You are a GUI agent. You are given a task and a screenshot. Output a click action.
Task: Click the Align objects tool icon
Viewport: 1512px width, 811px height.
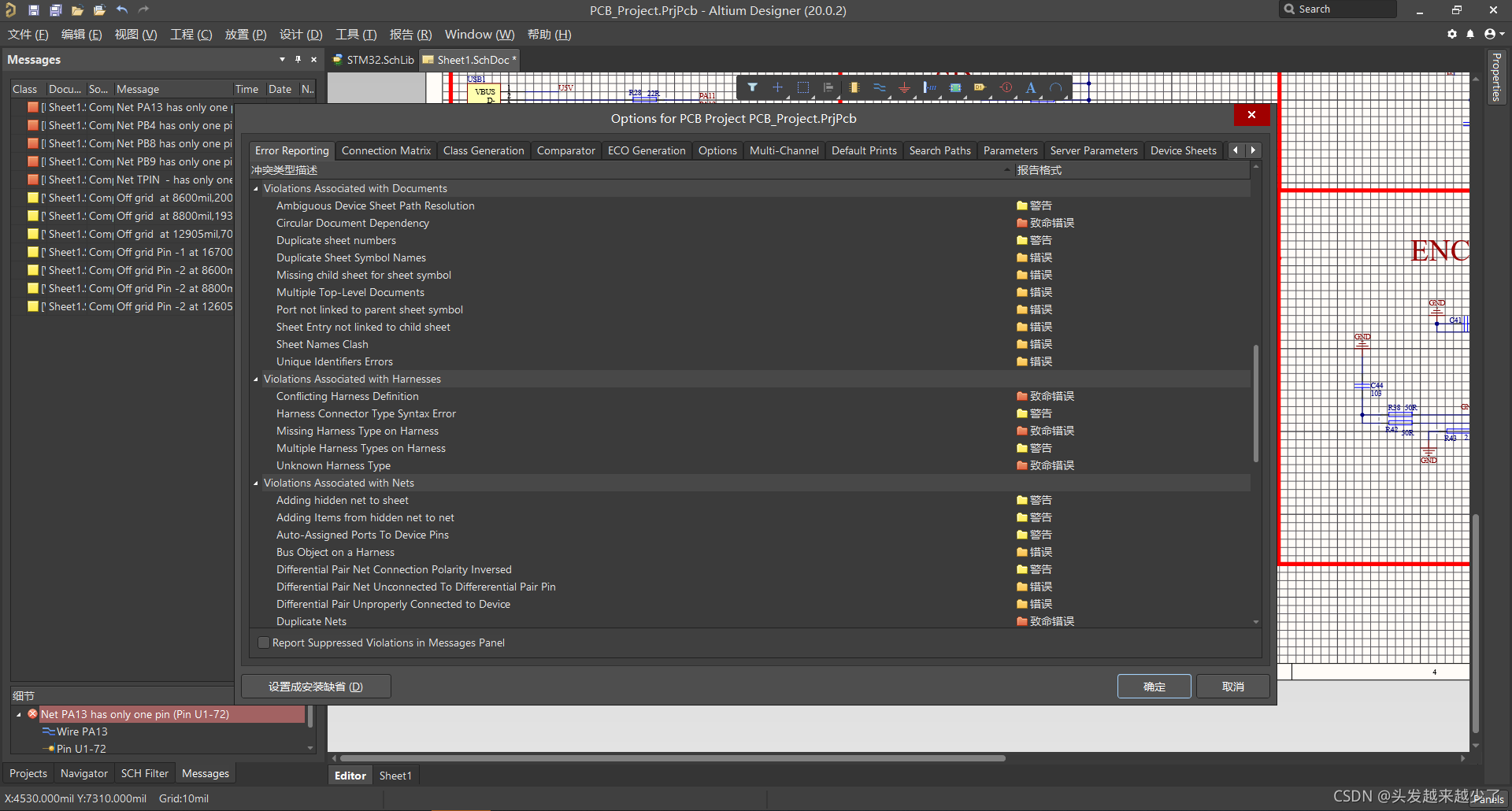tap(828, 87)
